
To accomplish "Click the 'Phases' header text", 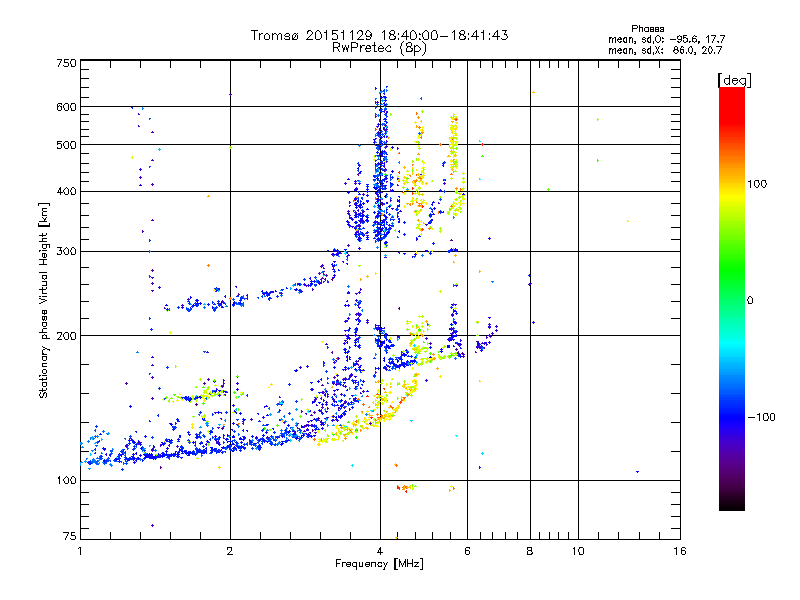I will click(x=647, y=29).
